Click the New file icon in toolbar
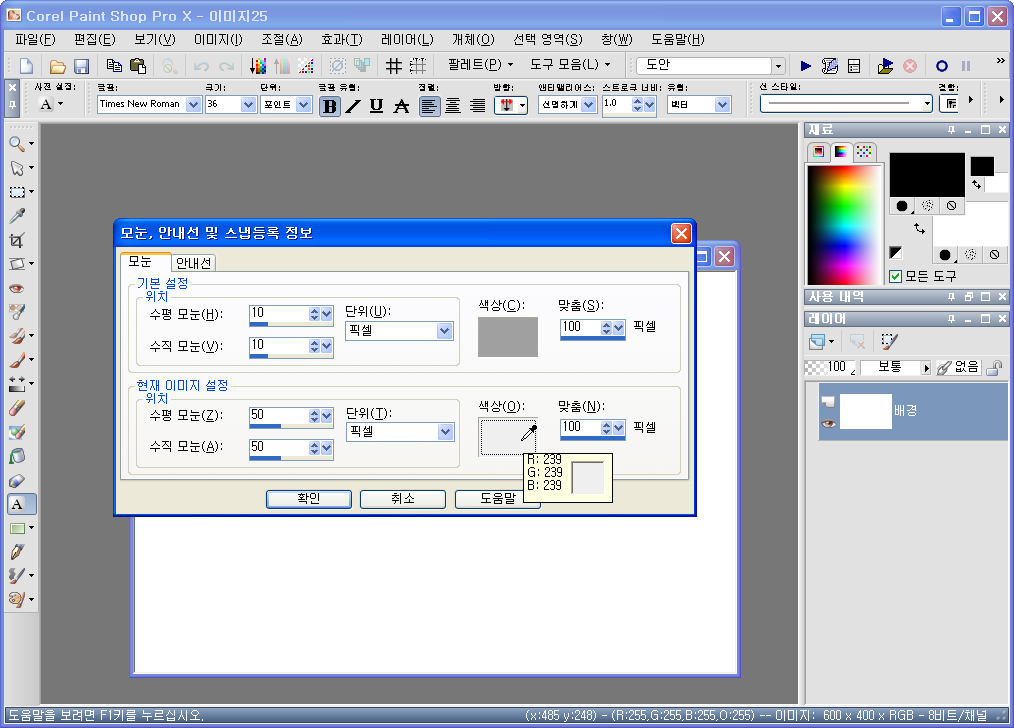 (x=27, y=66)
